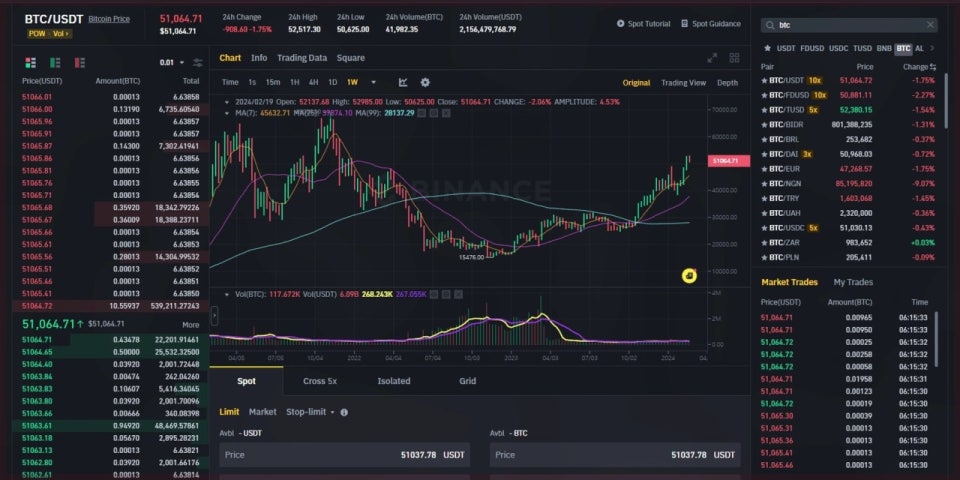The image size is (960, 480).
Task: Show sell-orders-only order book view
Action: click(x=80, y=62)
